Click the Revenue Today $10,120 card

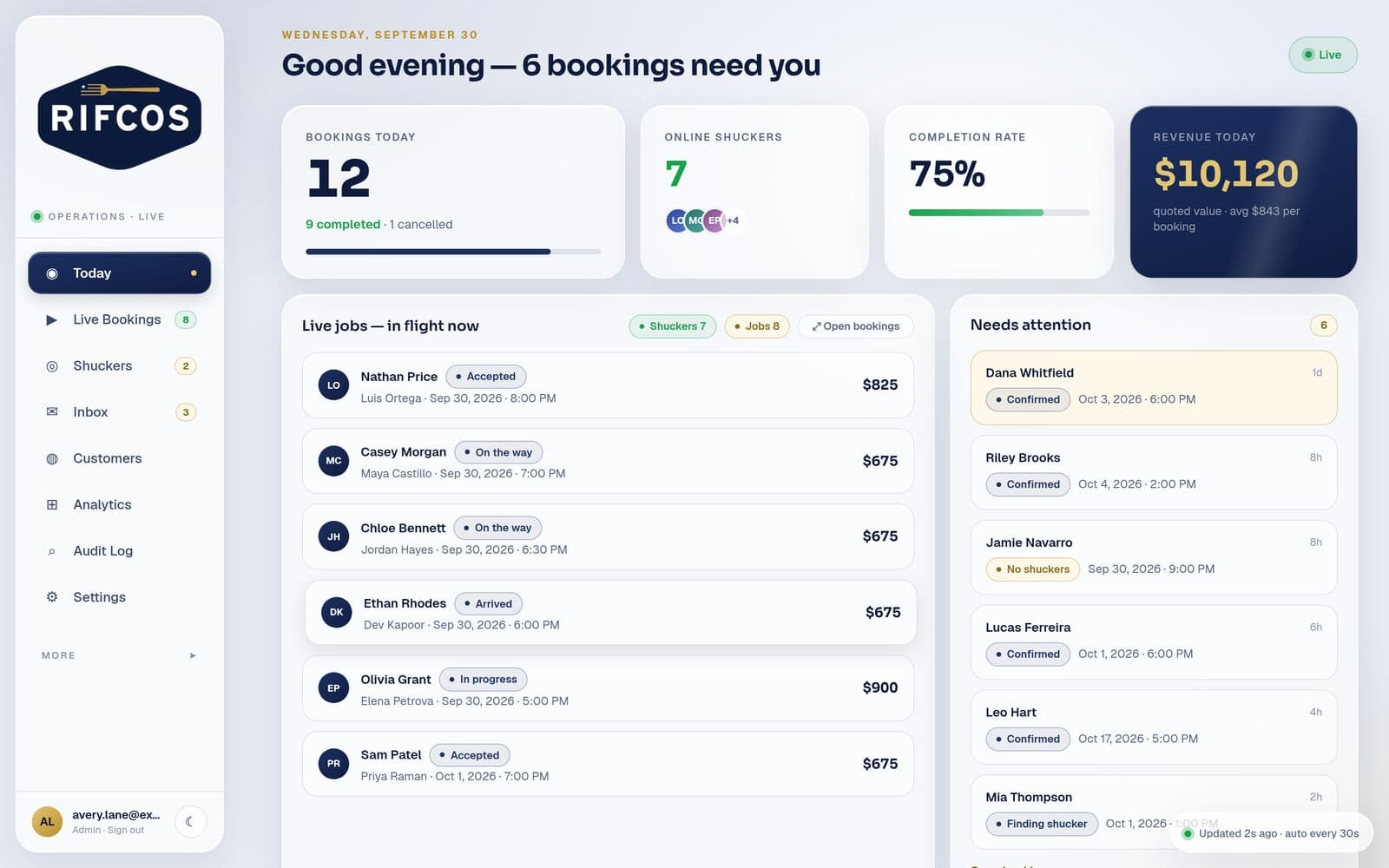(1243, 192)
